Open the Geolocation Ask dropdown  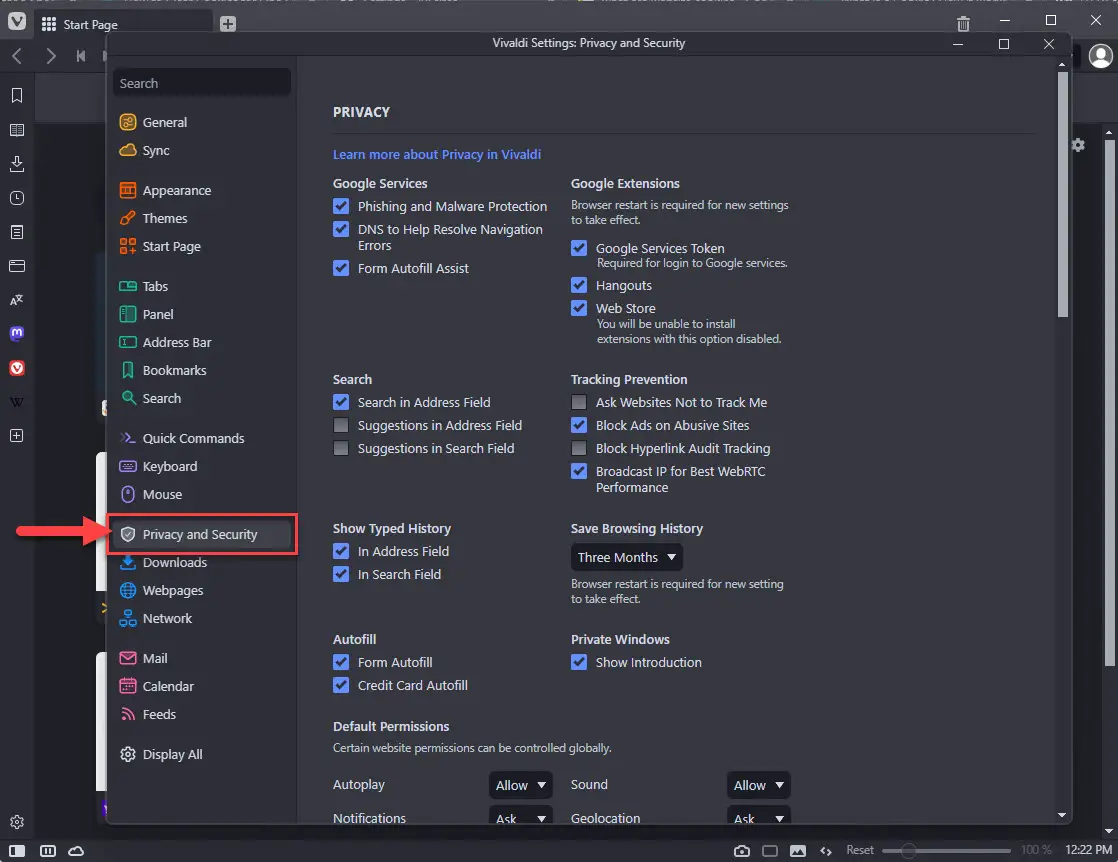click(x=759, y=817)
